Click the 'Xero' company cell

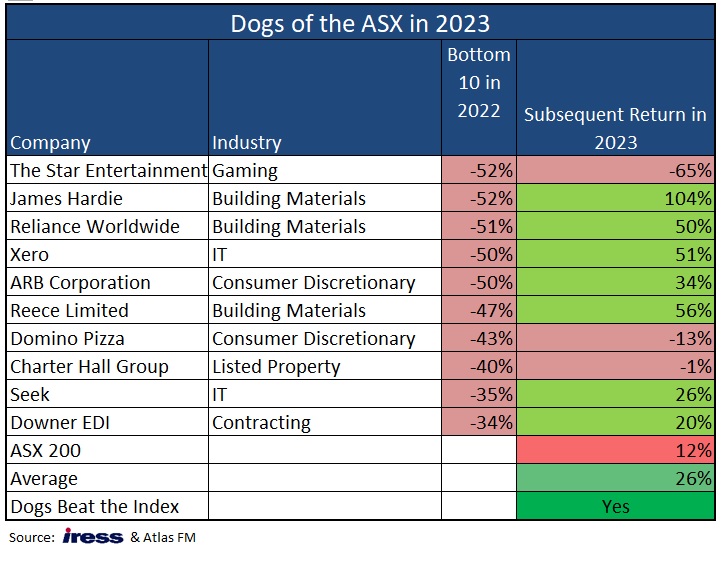tap(31, 255)
